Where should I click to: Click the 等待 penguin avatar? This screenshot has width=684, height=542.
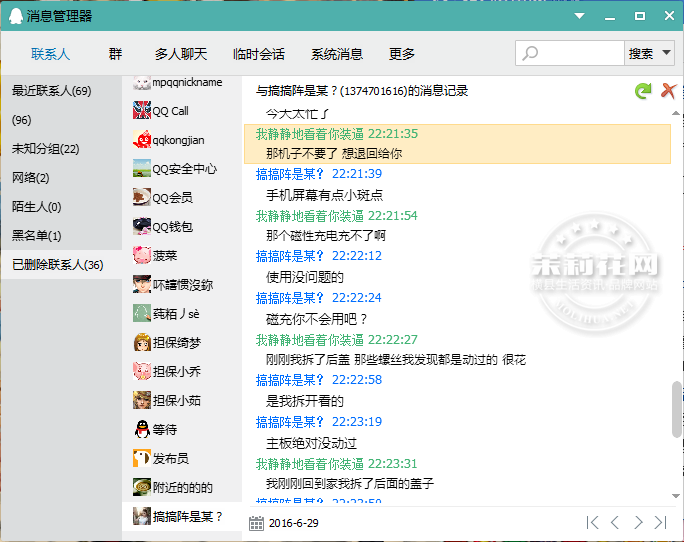click(x=142, y=429)
